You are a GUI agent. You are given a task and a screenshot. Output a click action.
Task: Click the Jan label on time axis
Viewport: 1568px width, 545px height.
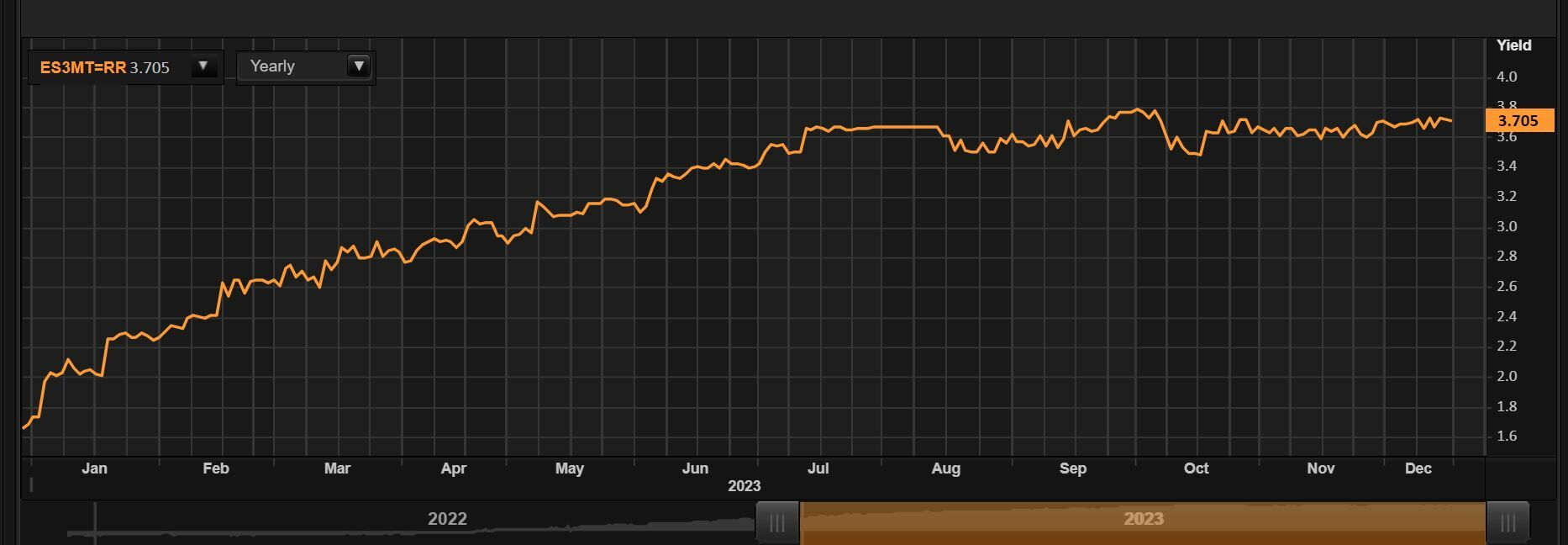(94, 468)
